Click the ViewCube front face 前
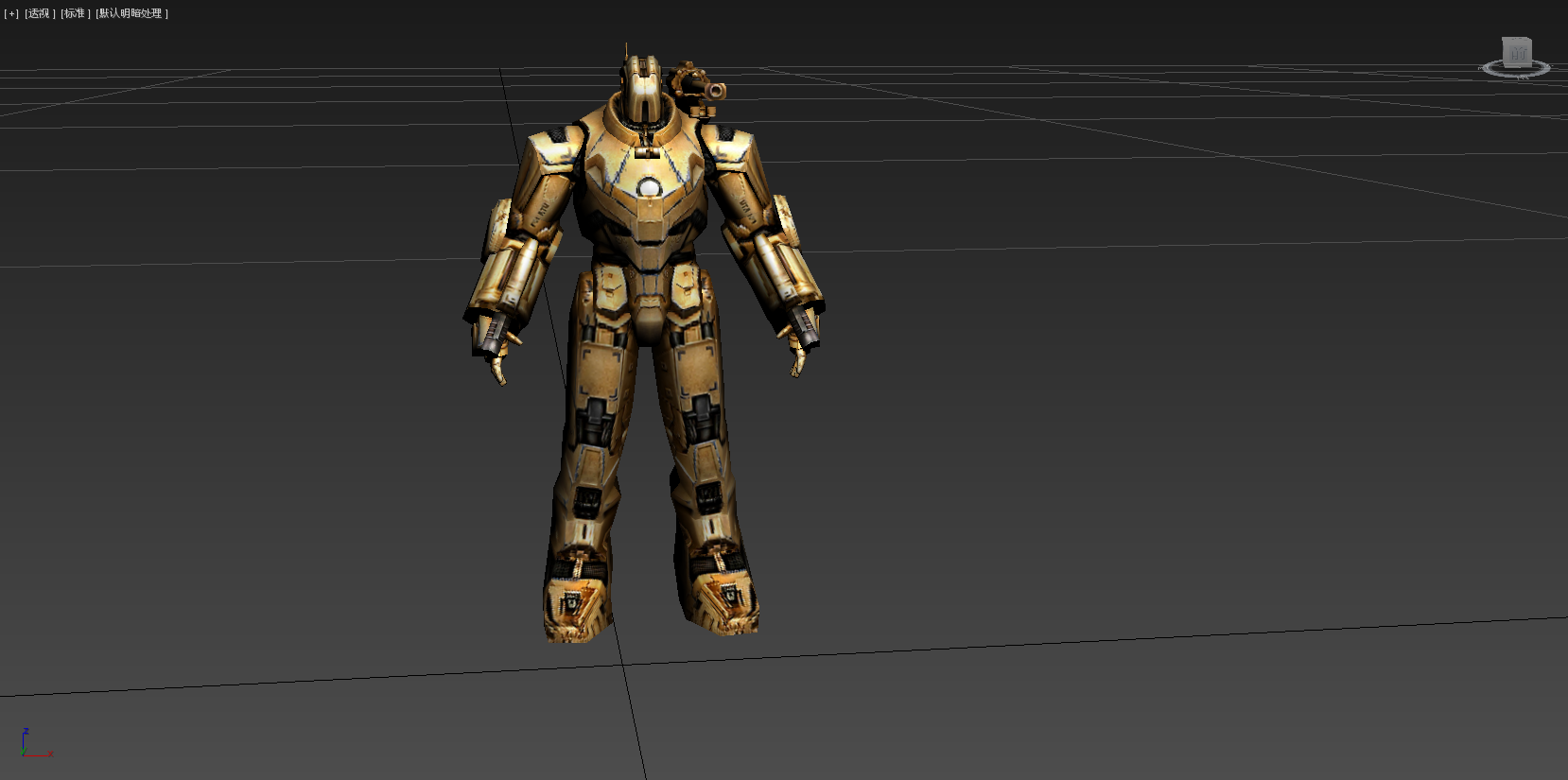The height and width of the screenshot is (780, 1568). (1518, 53)
